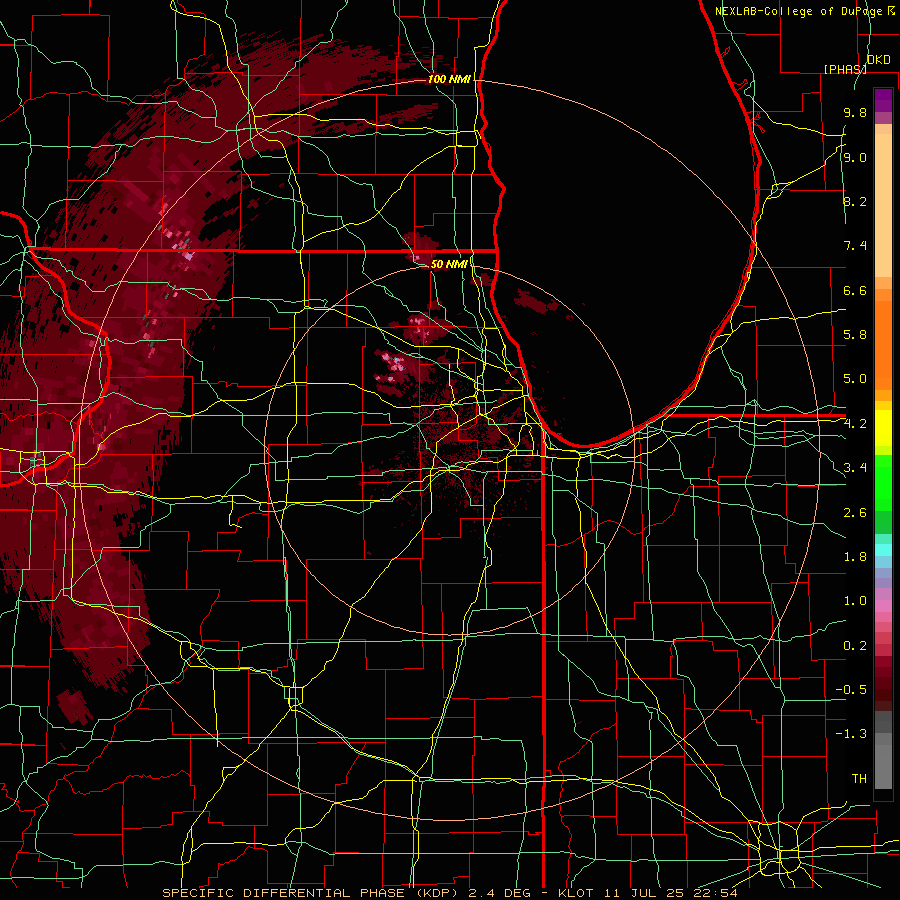Pick the orange segment of the color bar
The image size is (900, 900).
(883, 346)
